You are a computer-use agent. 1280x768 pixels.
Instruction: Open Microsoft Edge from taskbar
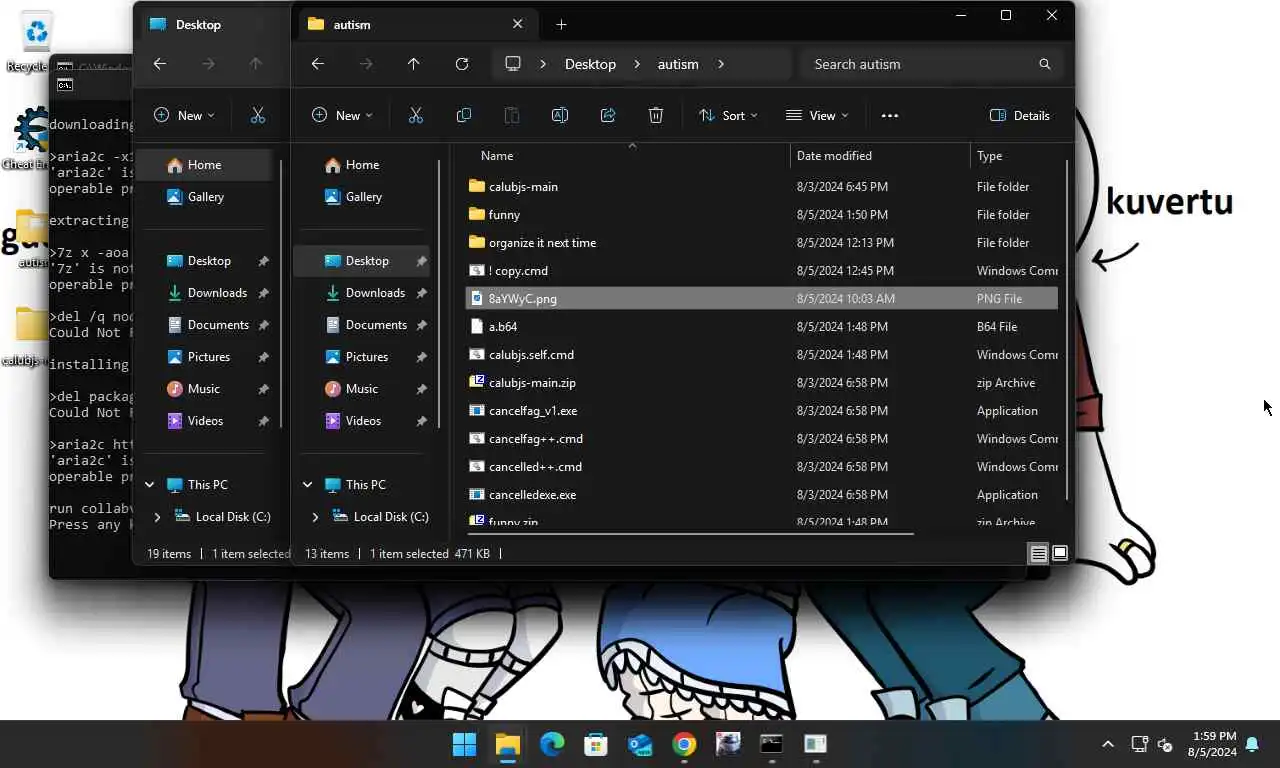[x=552, y=744]
